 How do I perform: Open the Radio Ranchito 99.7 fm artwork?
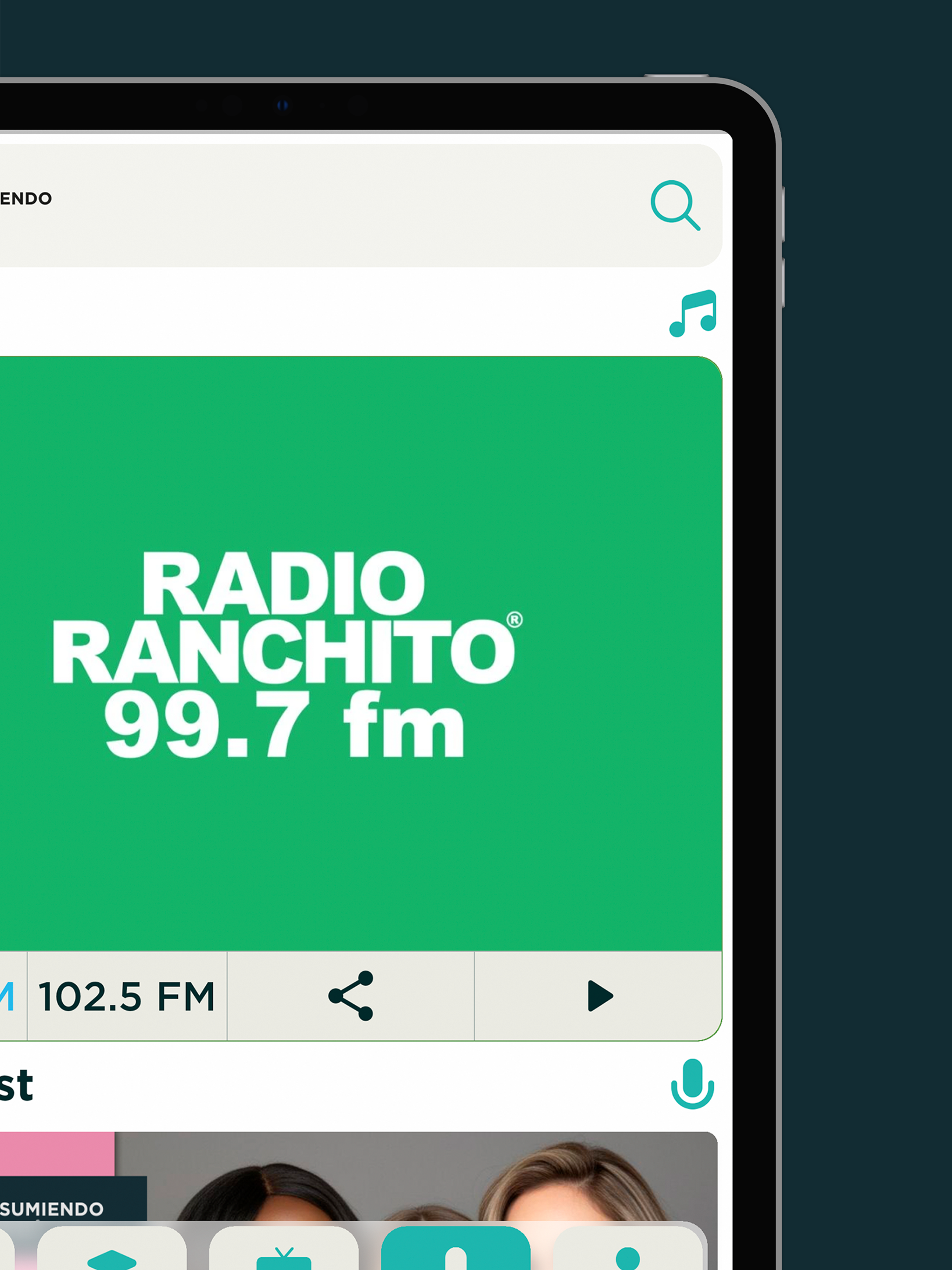(361, 654)
